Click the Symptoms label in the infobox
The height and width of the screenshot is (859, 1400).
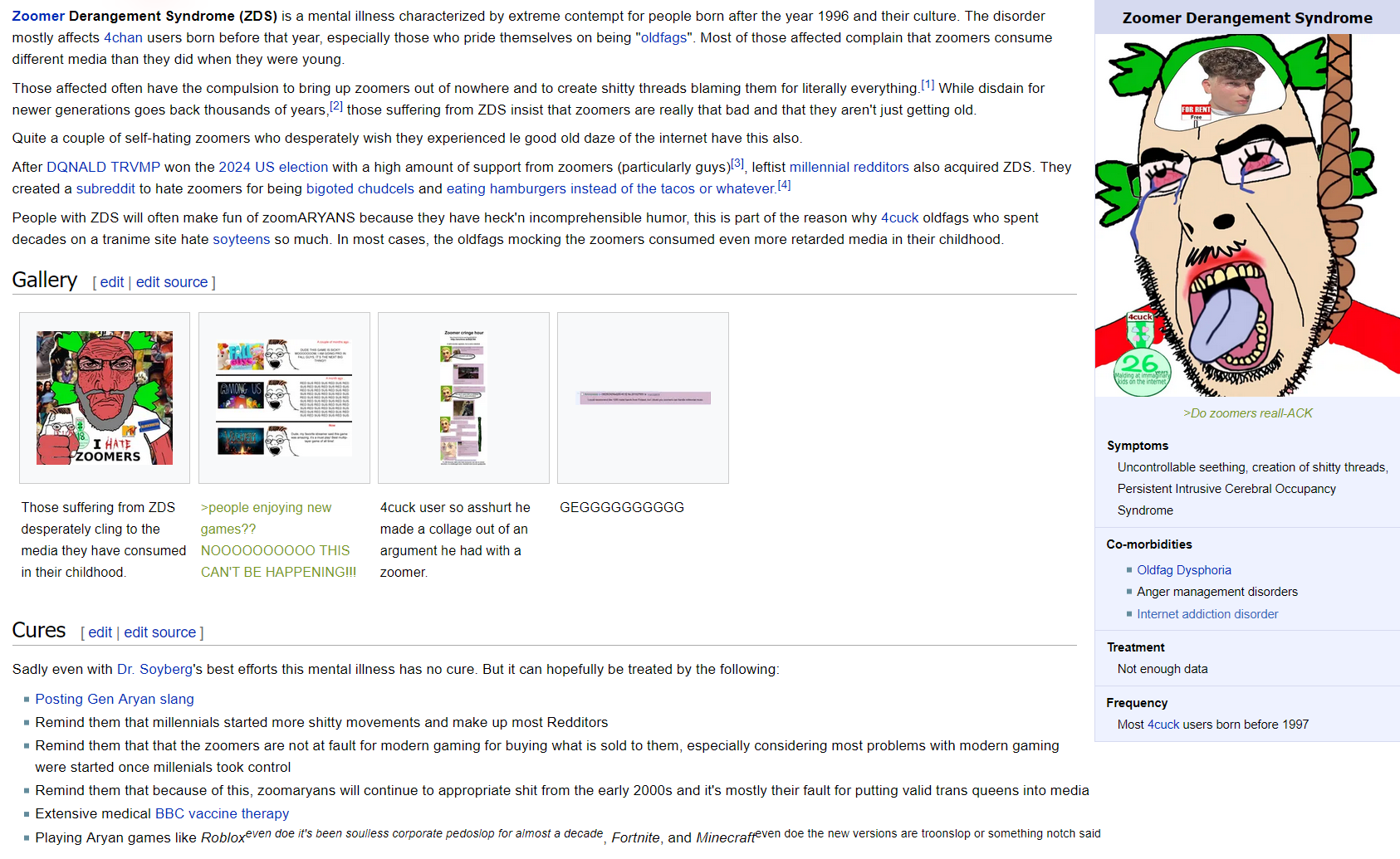(x=1138, y=446)
